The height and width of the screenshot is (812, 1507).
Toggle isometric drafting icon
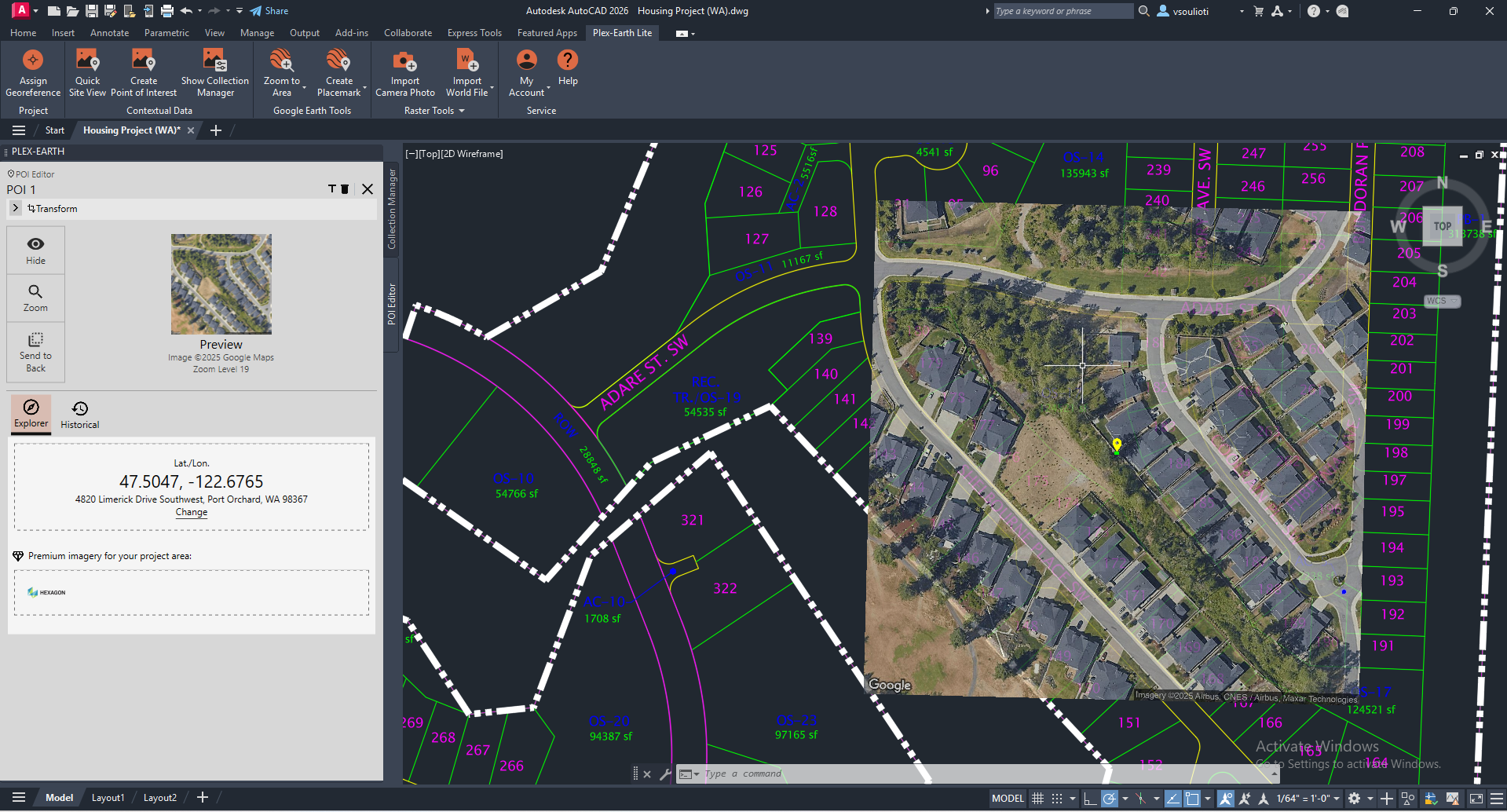(x=1141, y=799)
